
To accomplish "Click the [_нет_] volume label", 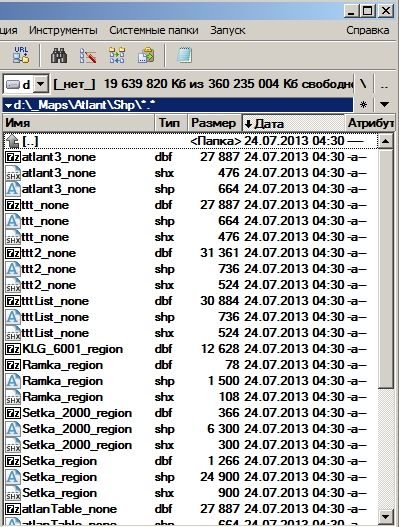I will [x=75, y=84].
